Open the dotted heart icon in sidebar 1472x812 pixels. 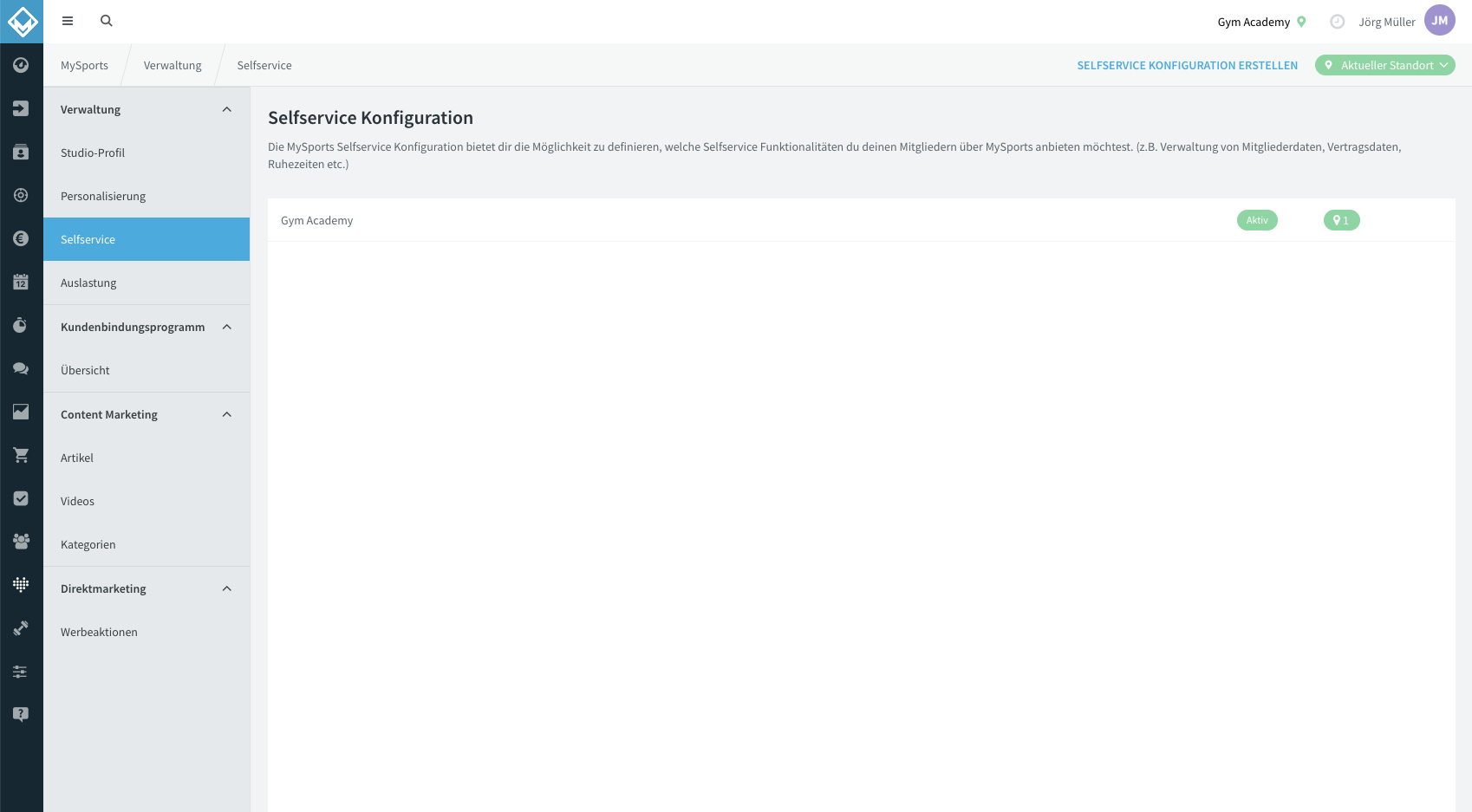(21, 585)
